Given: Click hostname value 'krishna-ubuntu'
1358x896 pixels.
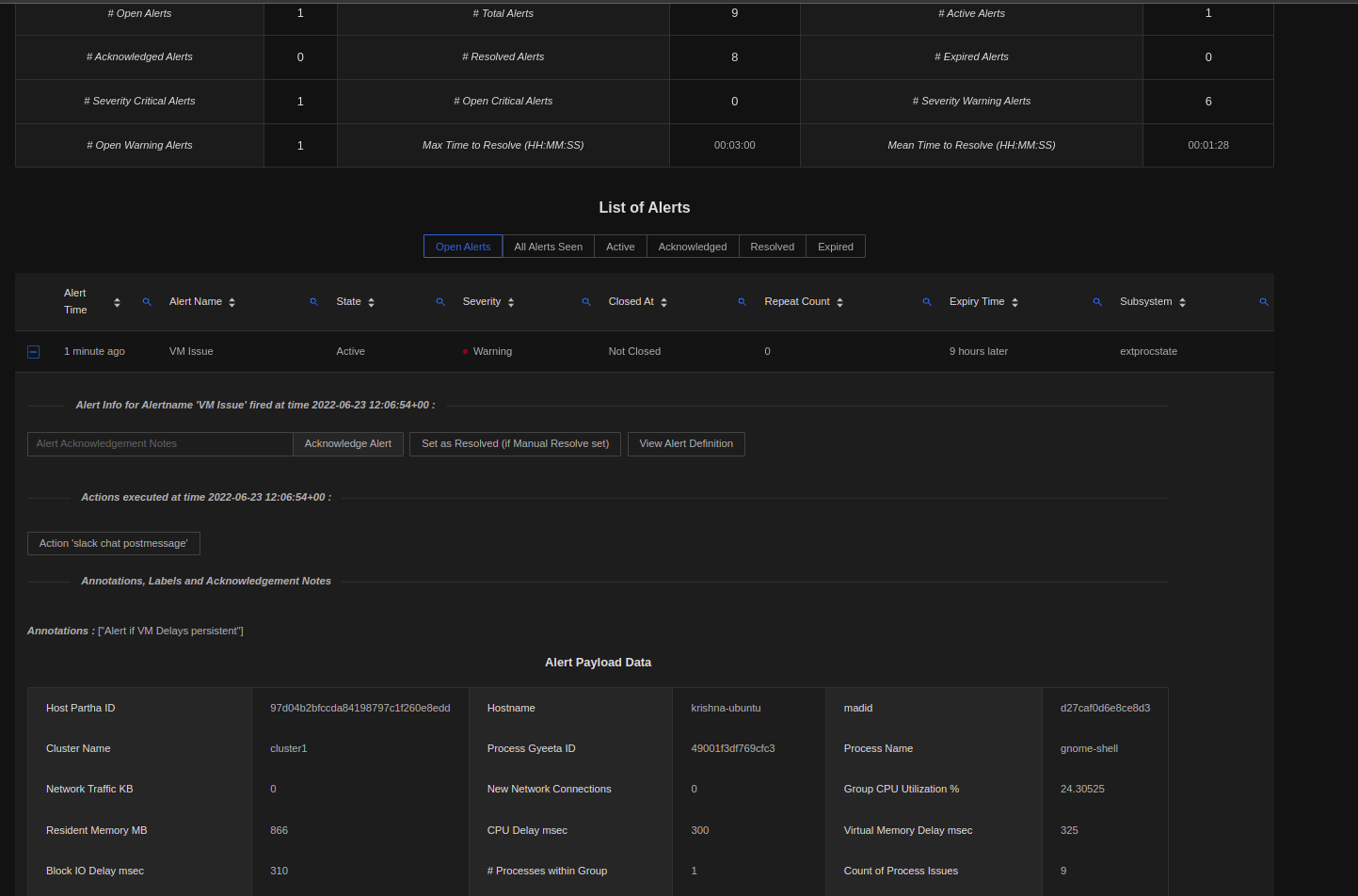Looking at the screenshot, I should pos(726,709).
